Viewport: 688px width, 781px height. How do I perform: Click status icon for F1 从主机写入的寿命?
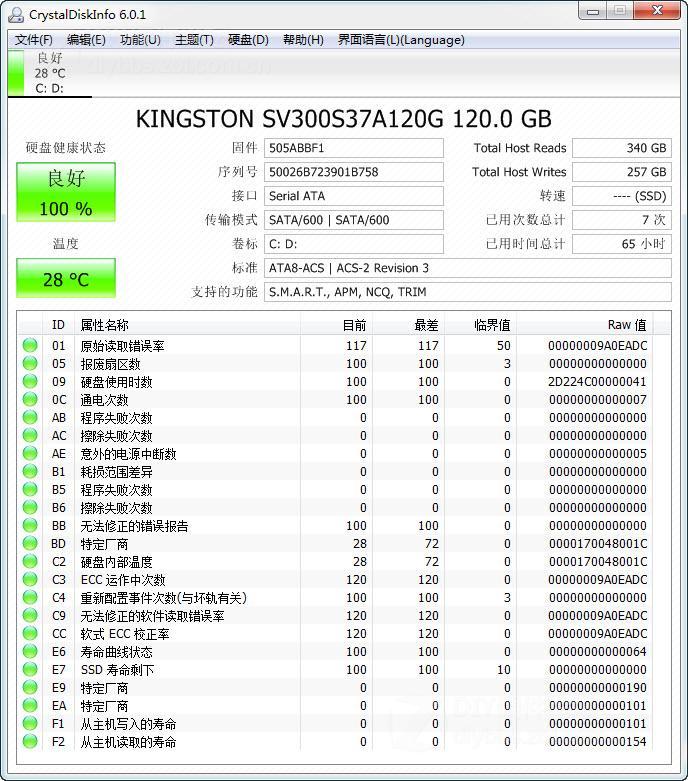(30, 723)
